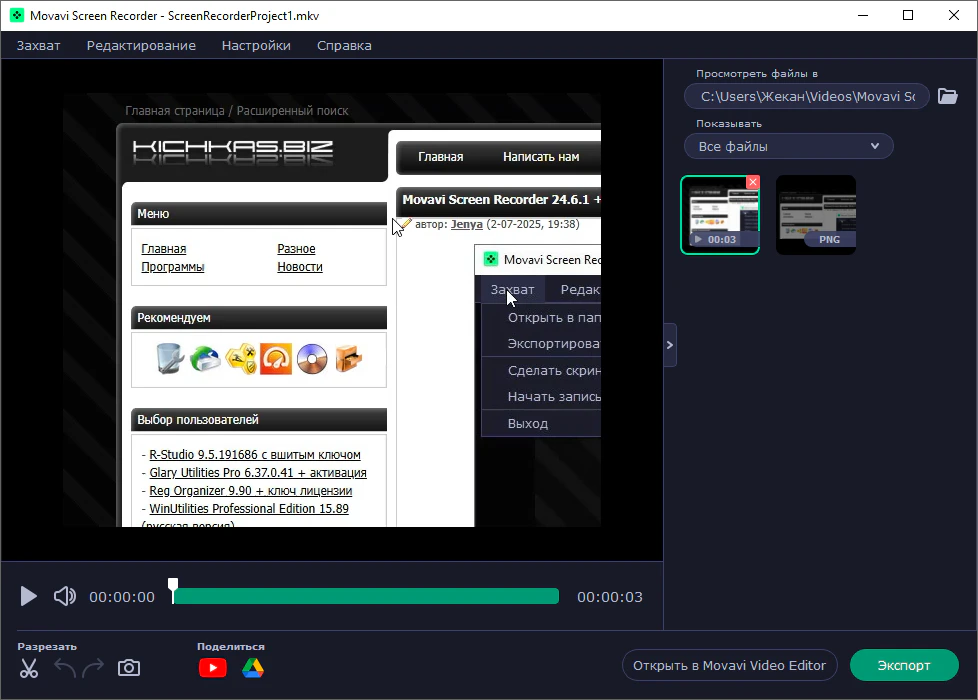This screenshot has width=978, height=700.
Task: Click the scissors cut icon
Action: (x=29, y=668)
